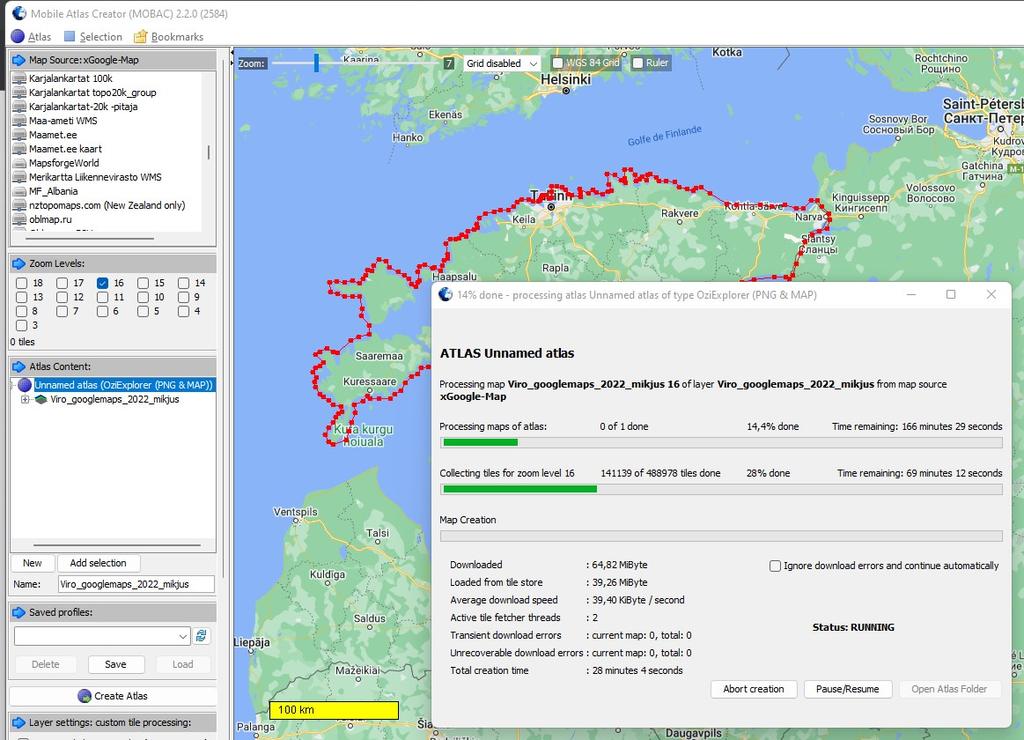Enable zoom level 15 checkbox

(x=143, y=283)
